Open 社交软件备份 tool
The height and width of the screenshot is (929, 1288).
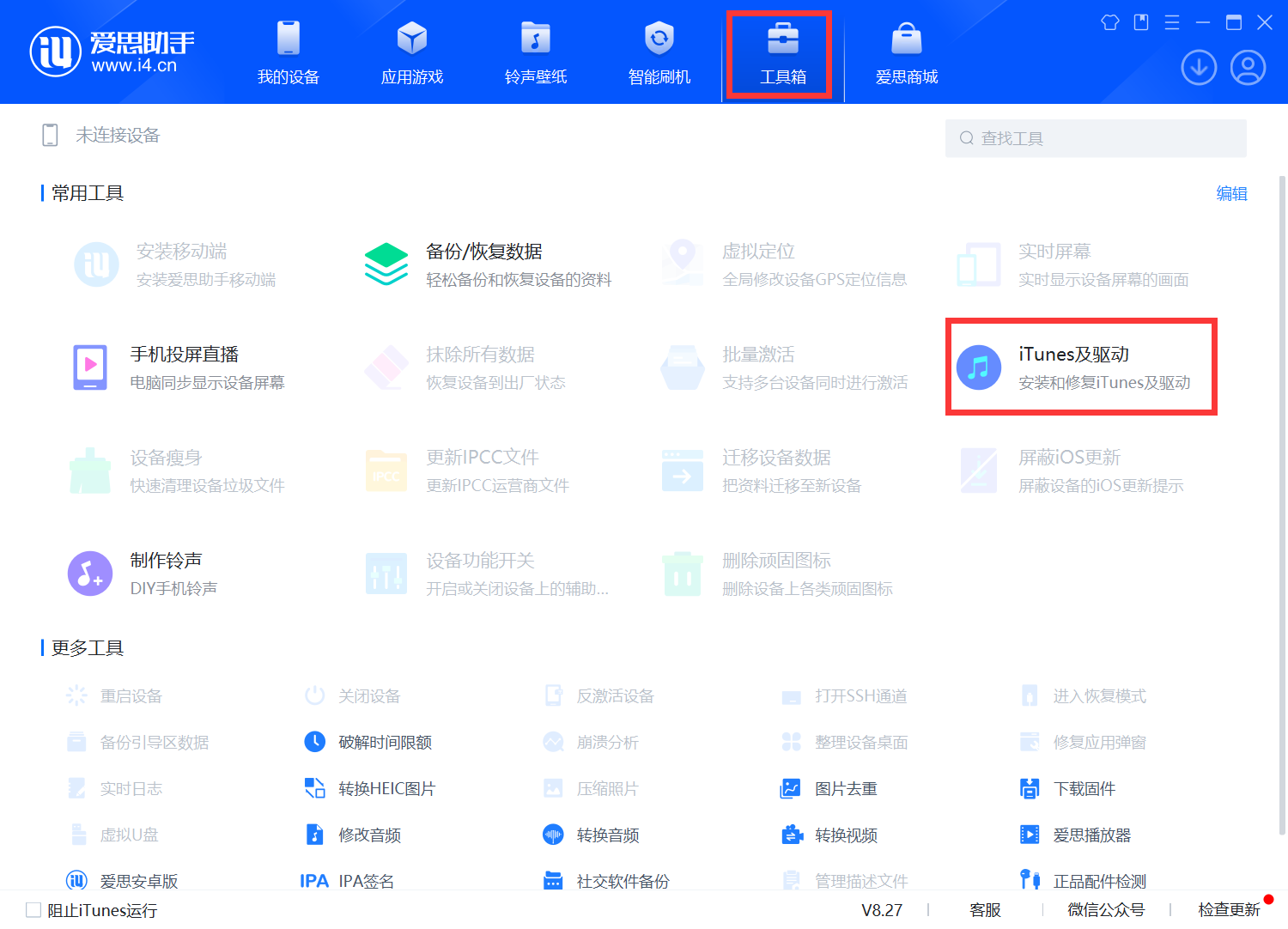tap(606, 881)
